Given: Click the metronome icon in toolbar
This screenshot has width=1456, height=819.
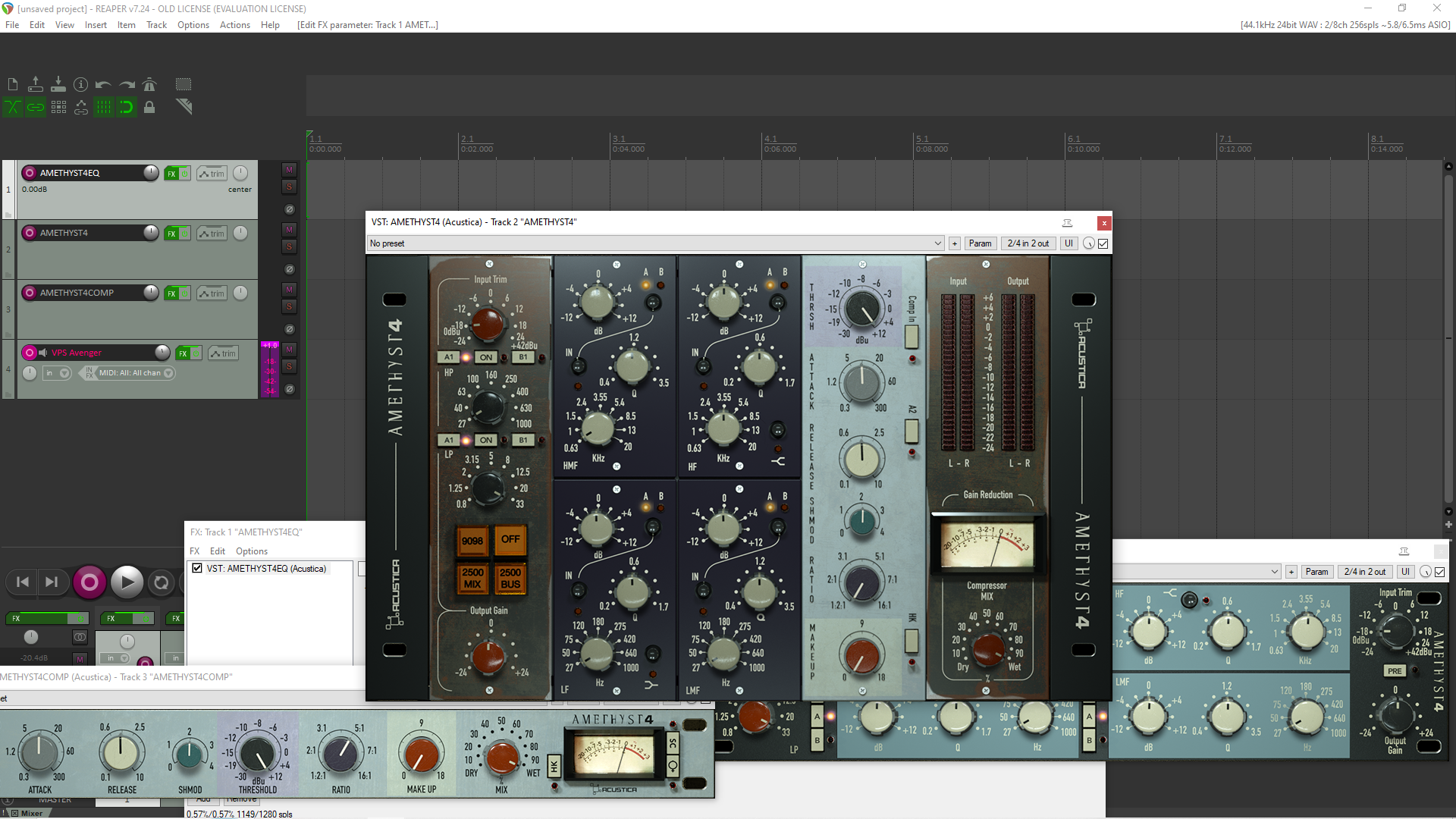Looking at the screenshot, I should [x=149, y=84].
